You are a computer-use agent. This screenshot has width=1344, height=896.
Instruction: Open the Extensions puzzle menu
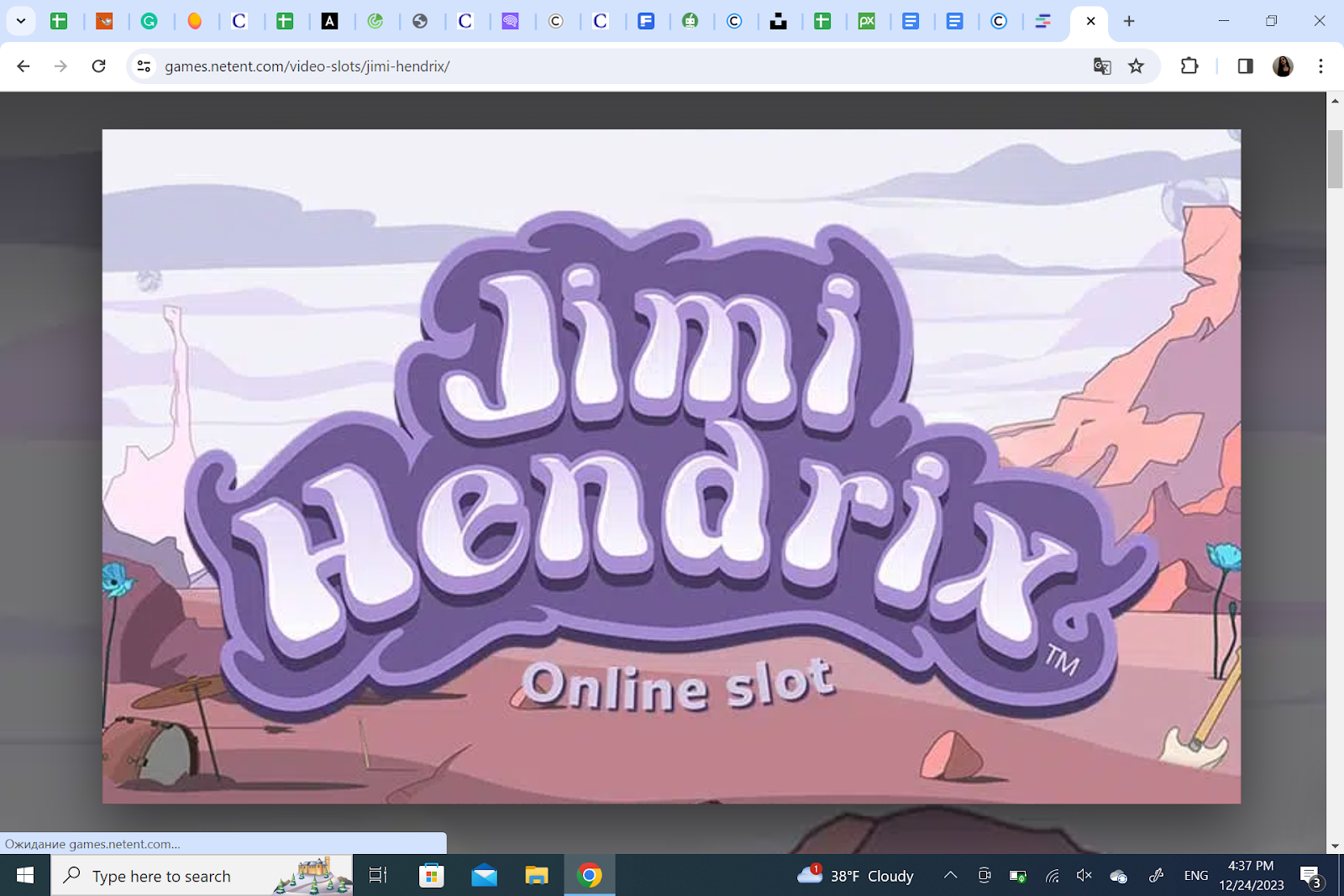click(x=1189, y=65)
